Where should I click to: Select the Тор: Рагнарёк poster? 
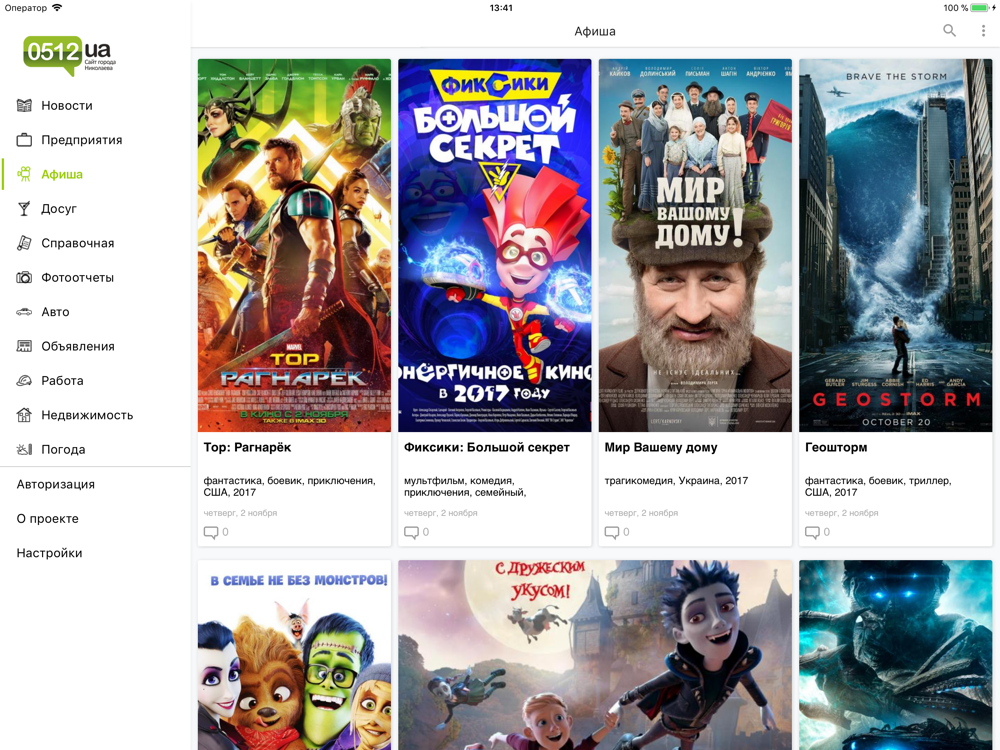295,246
